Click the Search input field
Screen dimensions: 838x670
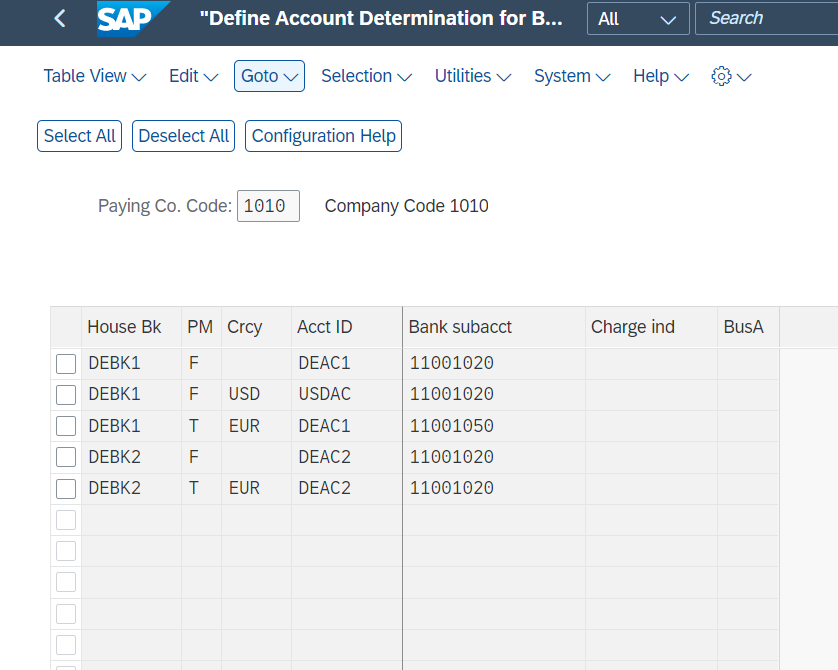click(x=767, y=19)
